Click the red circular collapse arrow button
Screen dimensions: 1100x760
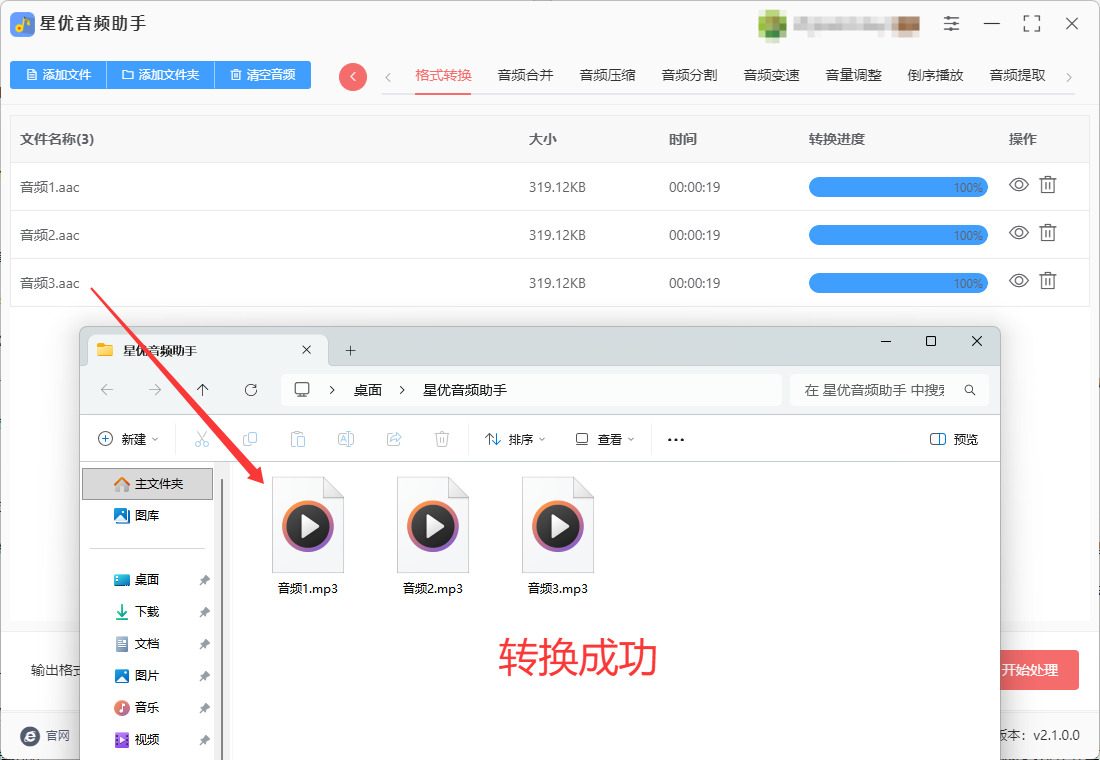click(353, 76)
